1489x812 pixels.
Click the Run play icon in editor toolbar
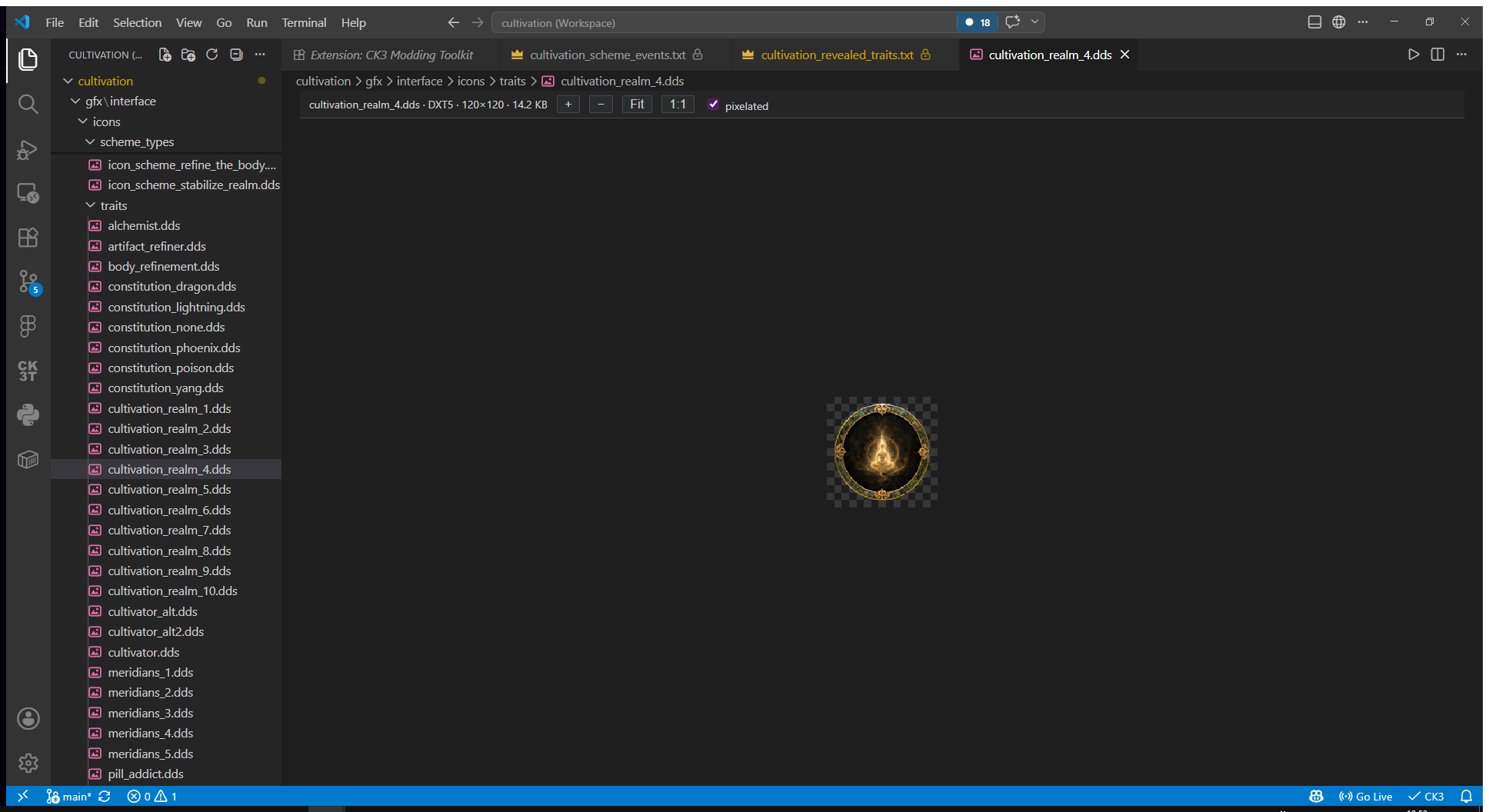pos(1414,55)
